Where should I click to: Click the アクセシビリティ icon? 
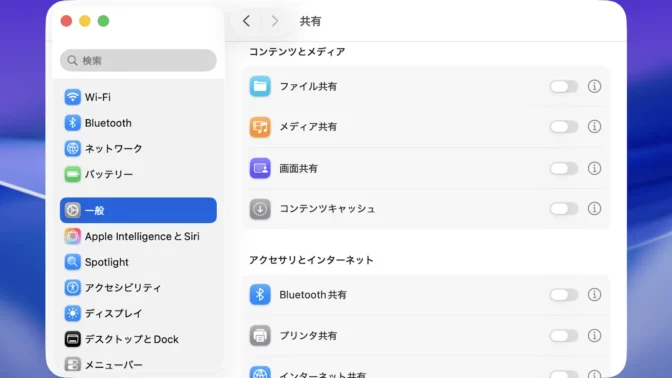click(x=72, y=288)
